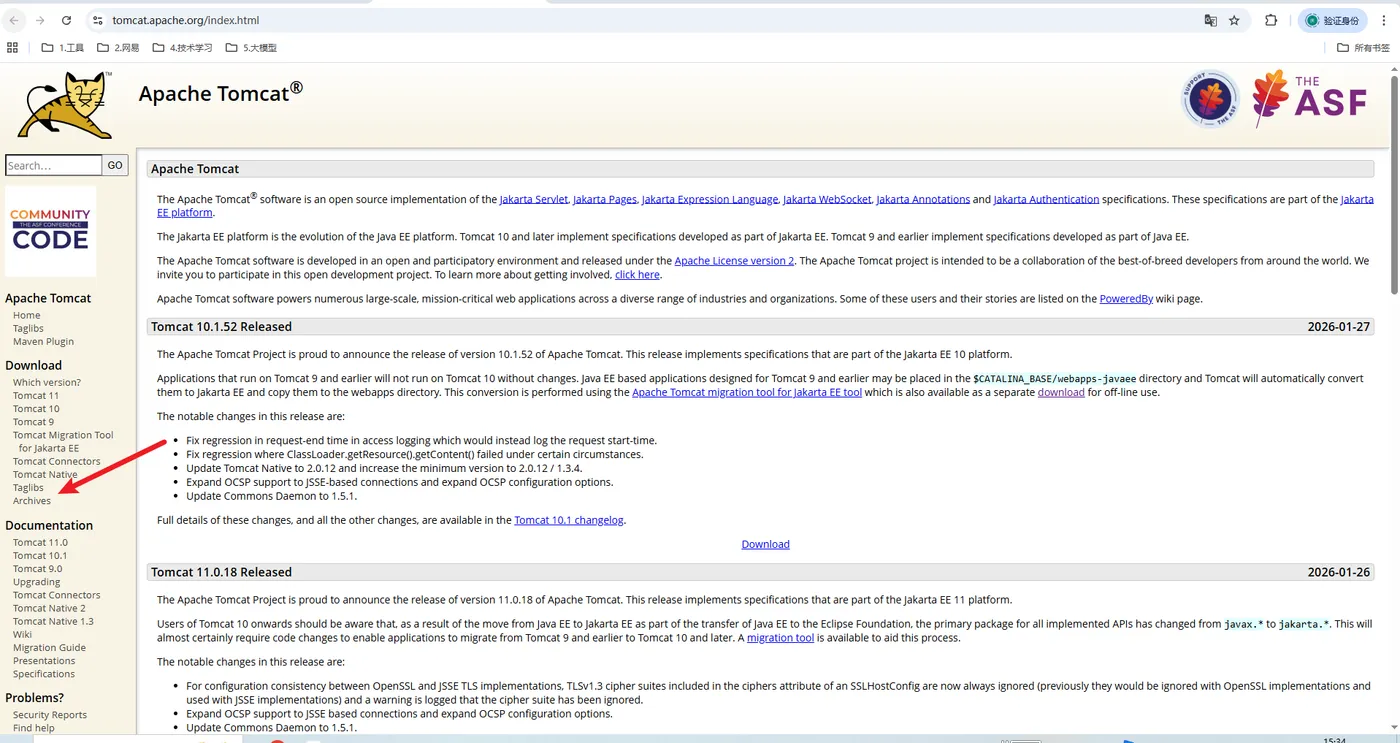
Task: Open the browser extensions puzzle icon
Action: (1271, 20)
